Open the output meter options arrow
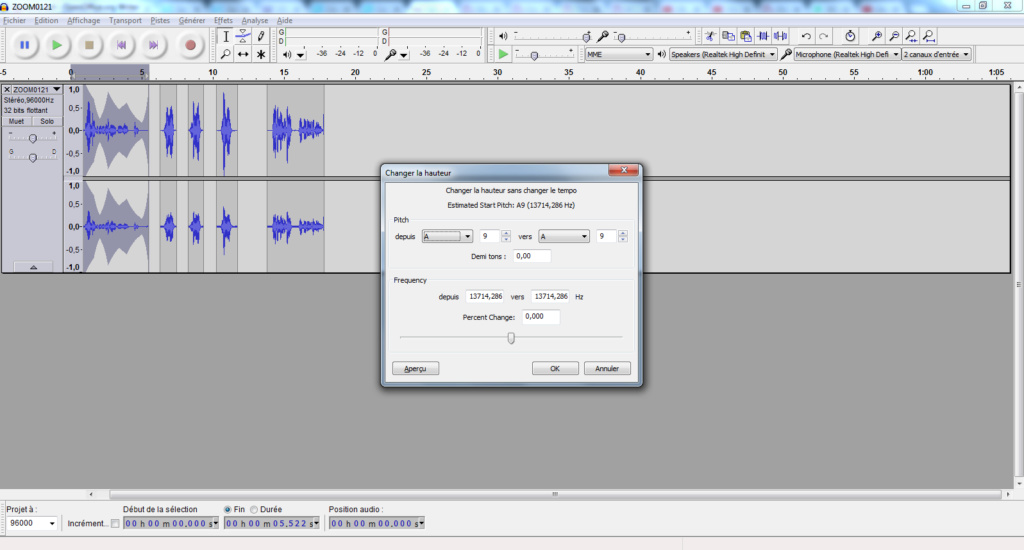The height and width of the screenshot is (550, 1024). 300,55
